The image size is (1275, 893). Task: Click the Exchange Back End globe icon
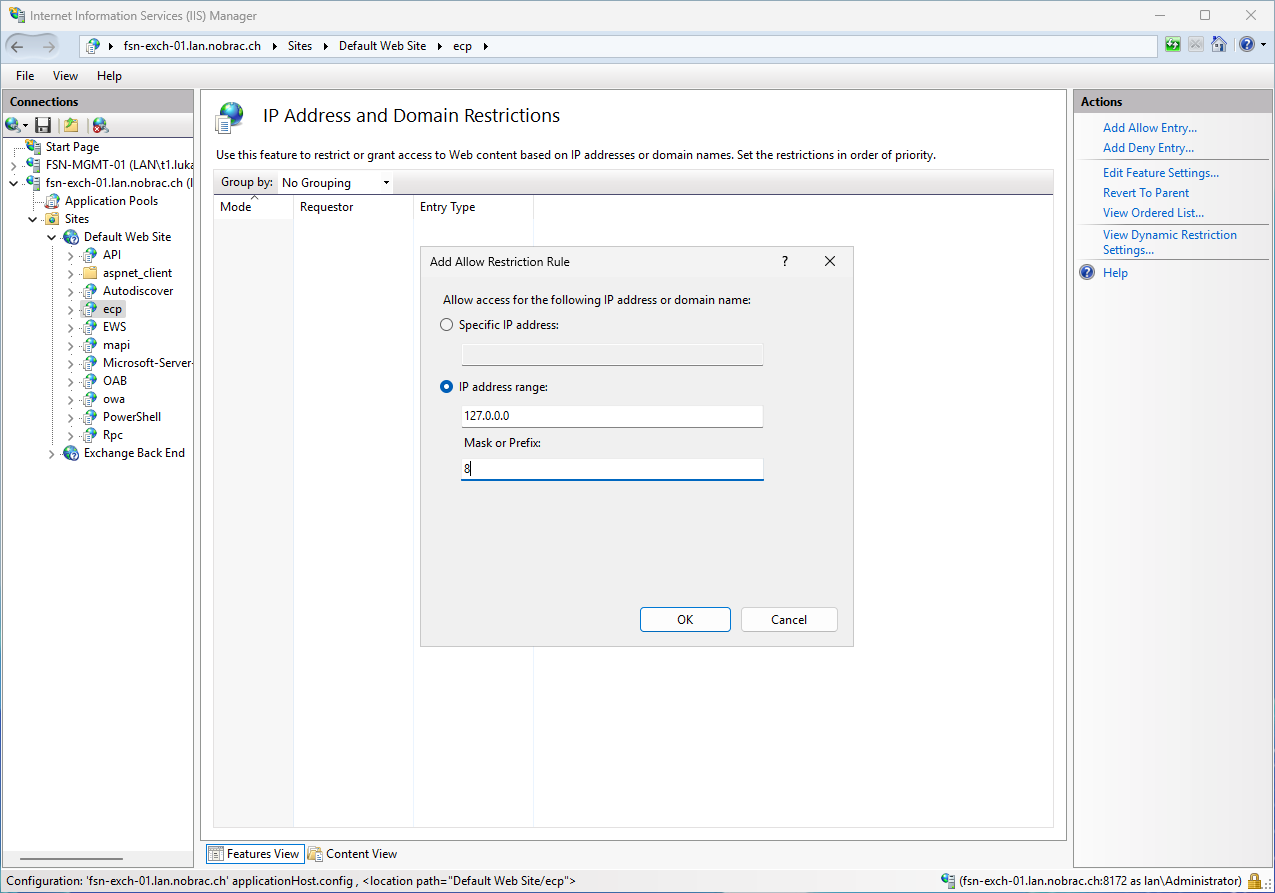point(71,453)
